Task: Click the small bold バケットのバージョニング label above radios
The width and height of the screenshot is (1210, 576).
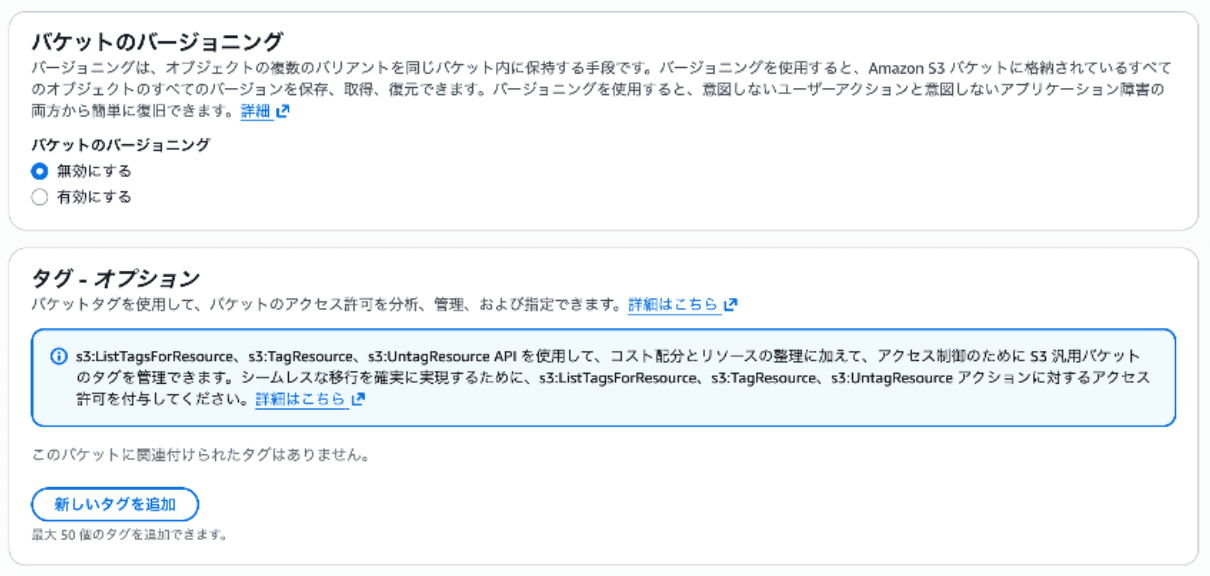Action: 120,145
